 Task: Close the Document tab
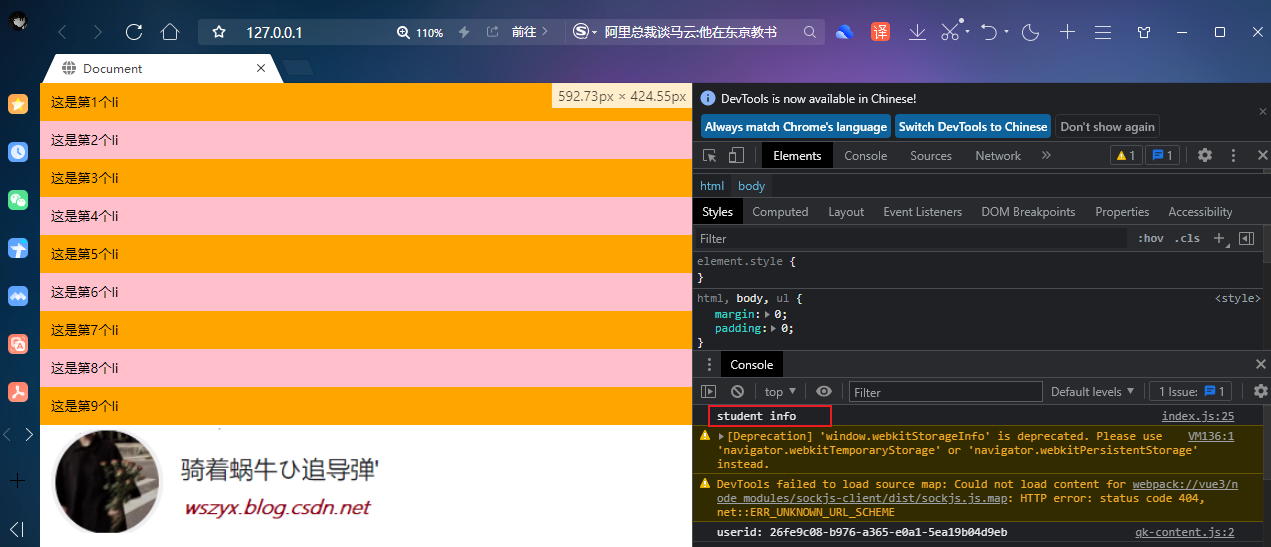(x=261, y=68)
